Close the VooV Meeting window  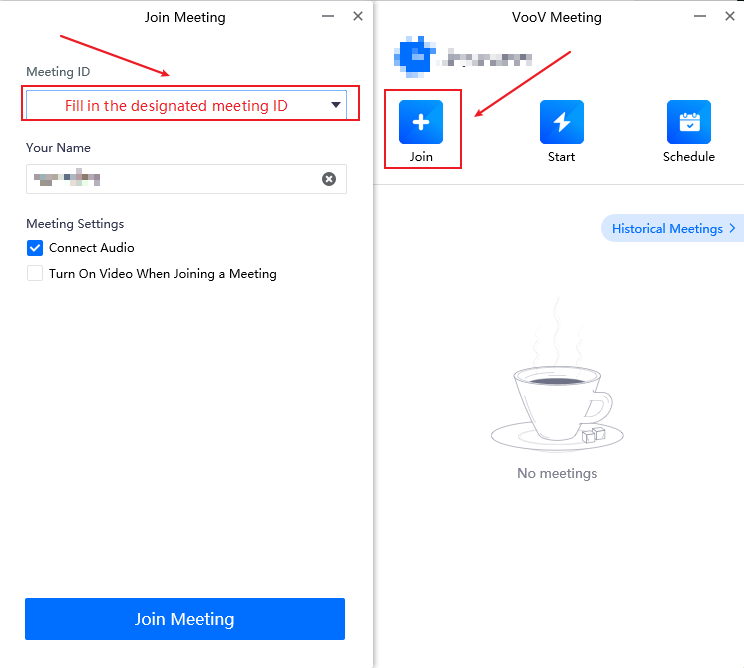(x=730, y=16)
